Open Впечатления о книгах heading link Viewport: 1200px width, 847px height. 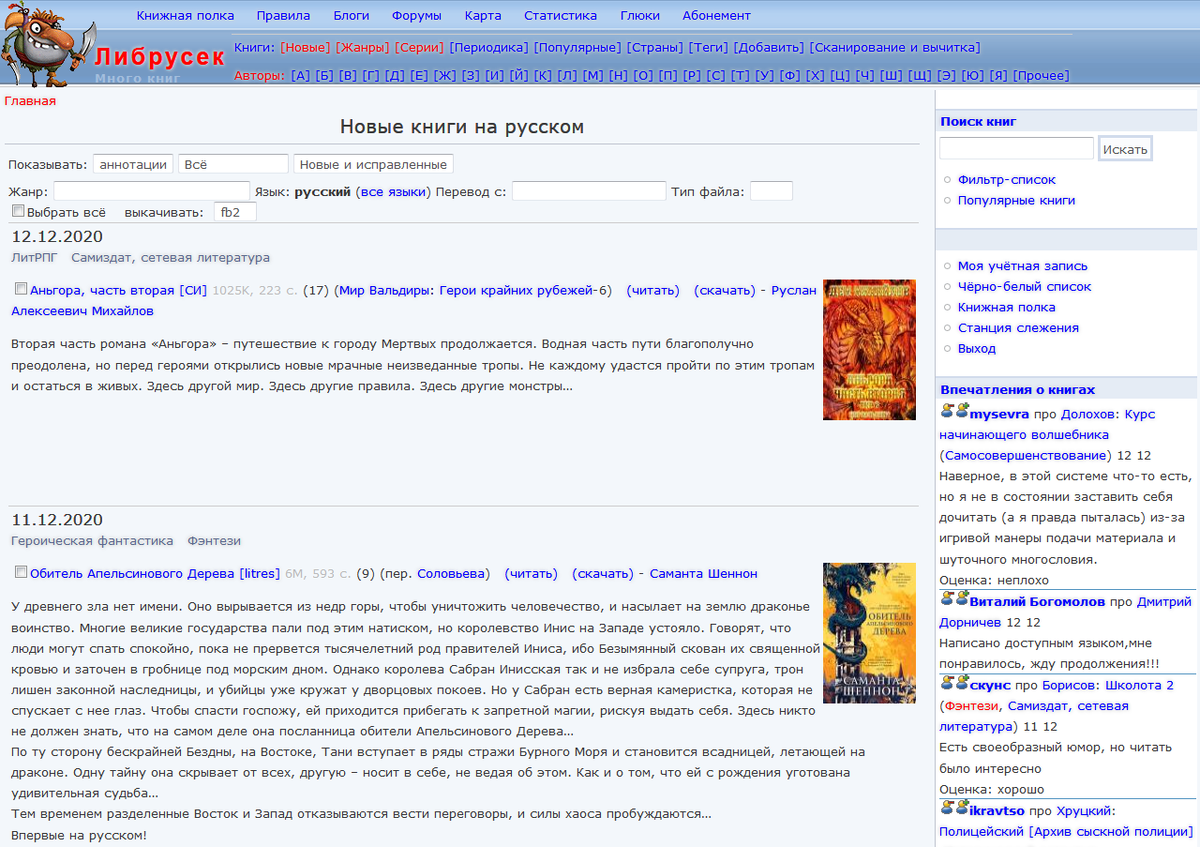point(1018,390)
